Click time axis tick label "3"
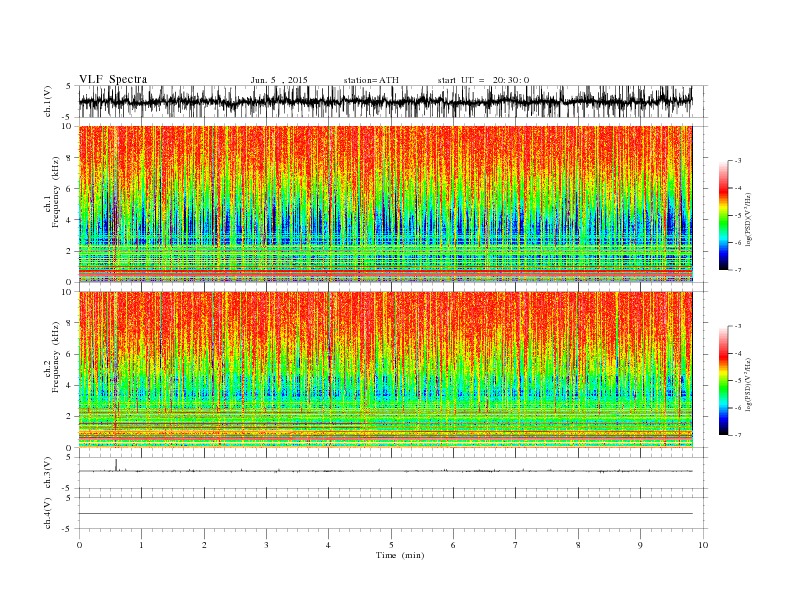Image resolution: width=792 pixels, height=612 pixels. [267, 545]
